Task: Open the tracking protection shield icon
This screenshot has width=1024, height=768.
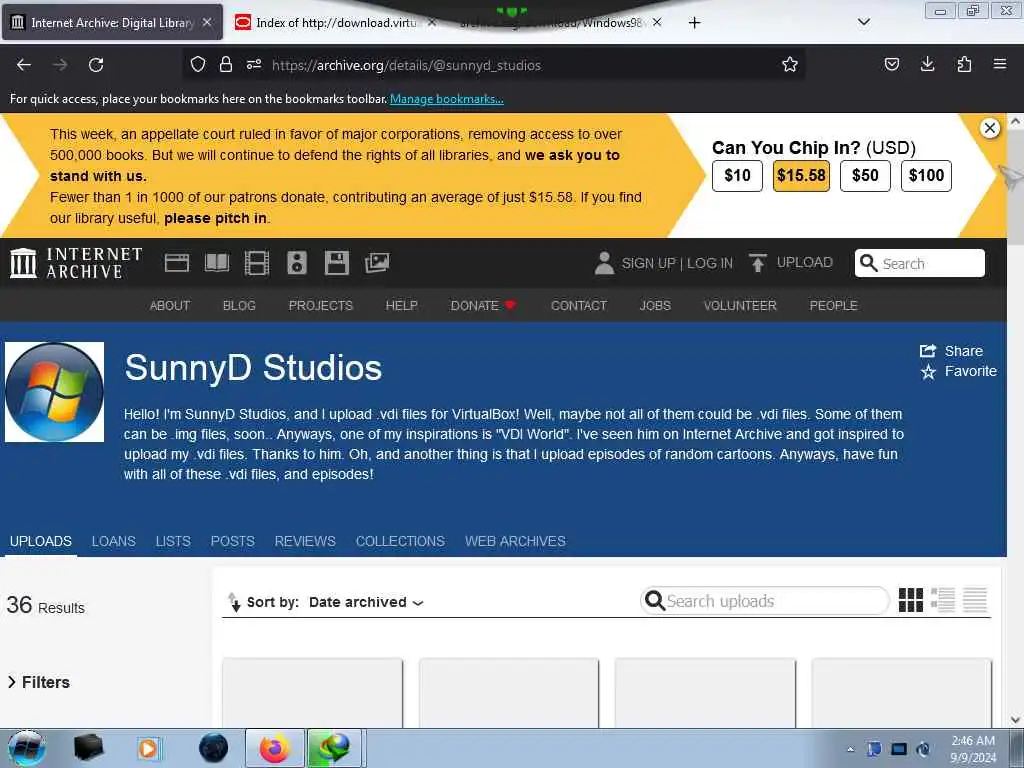Action: tap(198, 64)
